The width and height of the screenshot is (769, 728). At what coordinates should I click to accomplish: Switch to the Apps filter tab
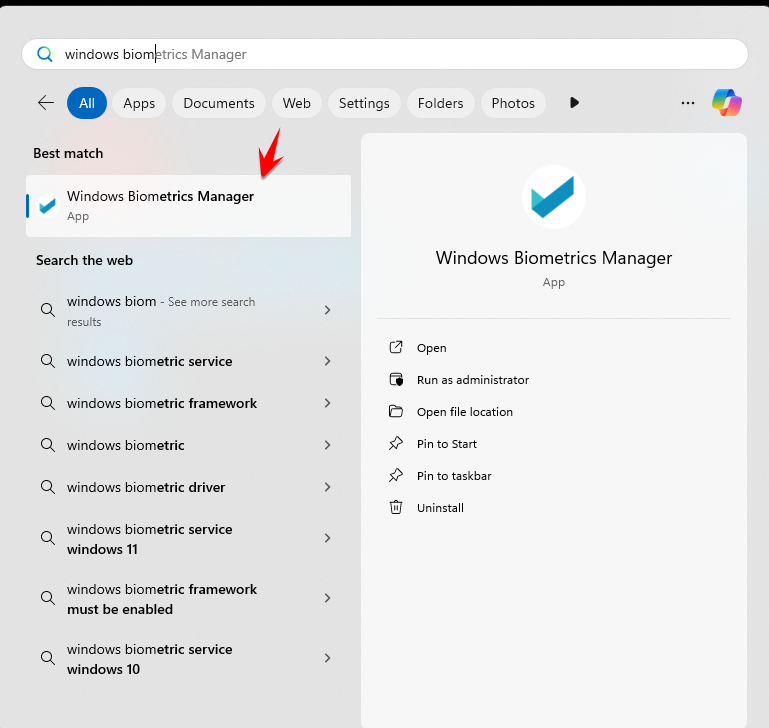pyautogui.click(x=139, y=103)
